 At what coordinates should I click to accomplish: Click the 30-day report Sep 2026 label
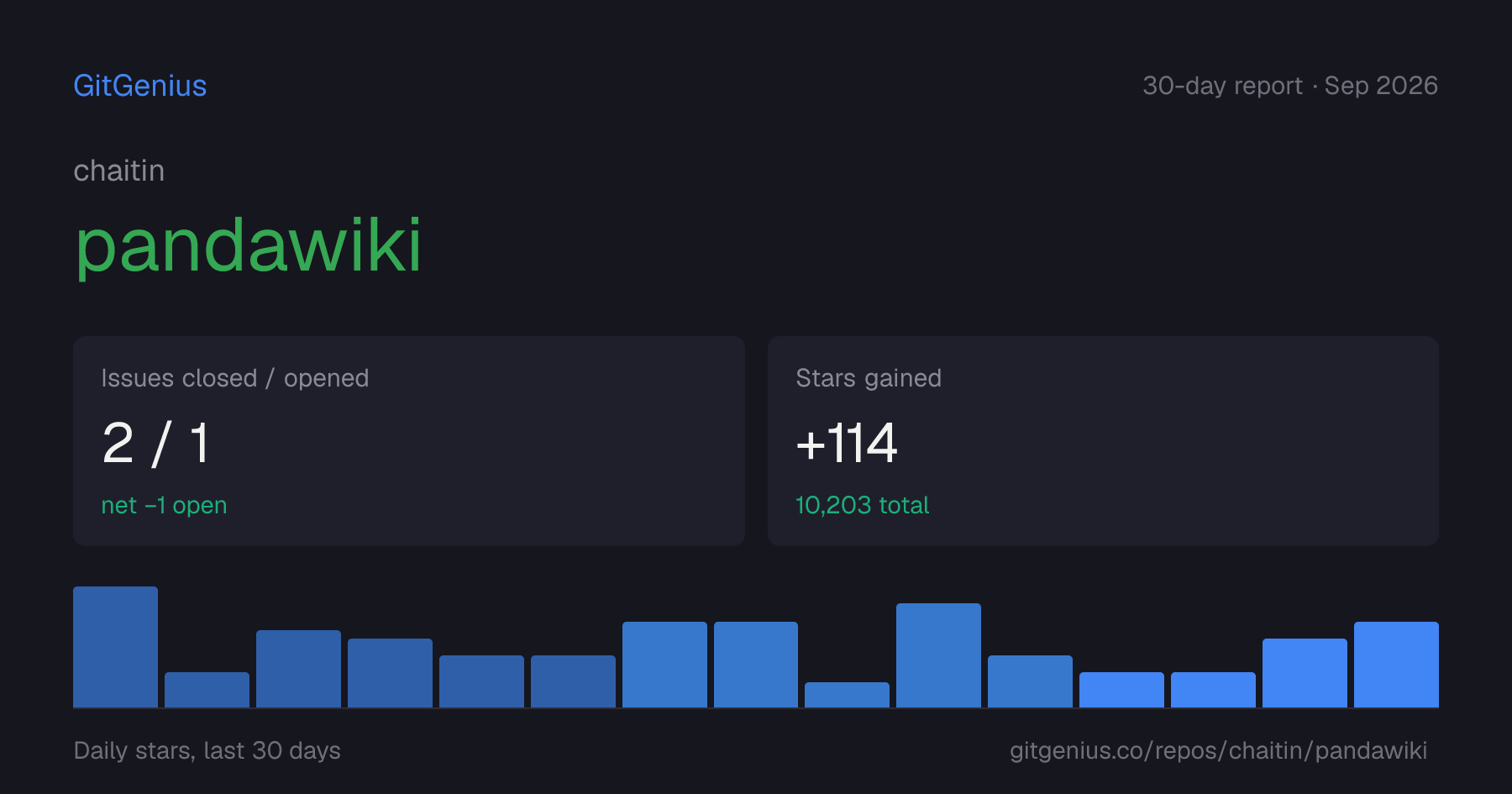[x=1289, y=86]
